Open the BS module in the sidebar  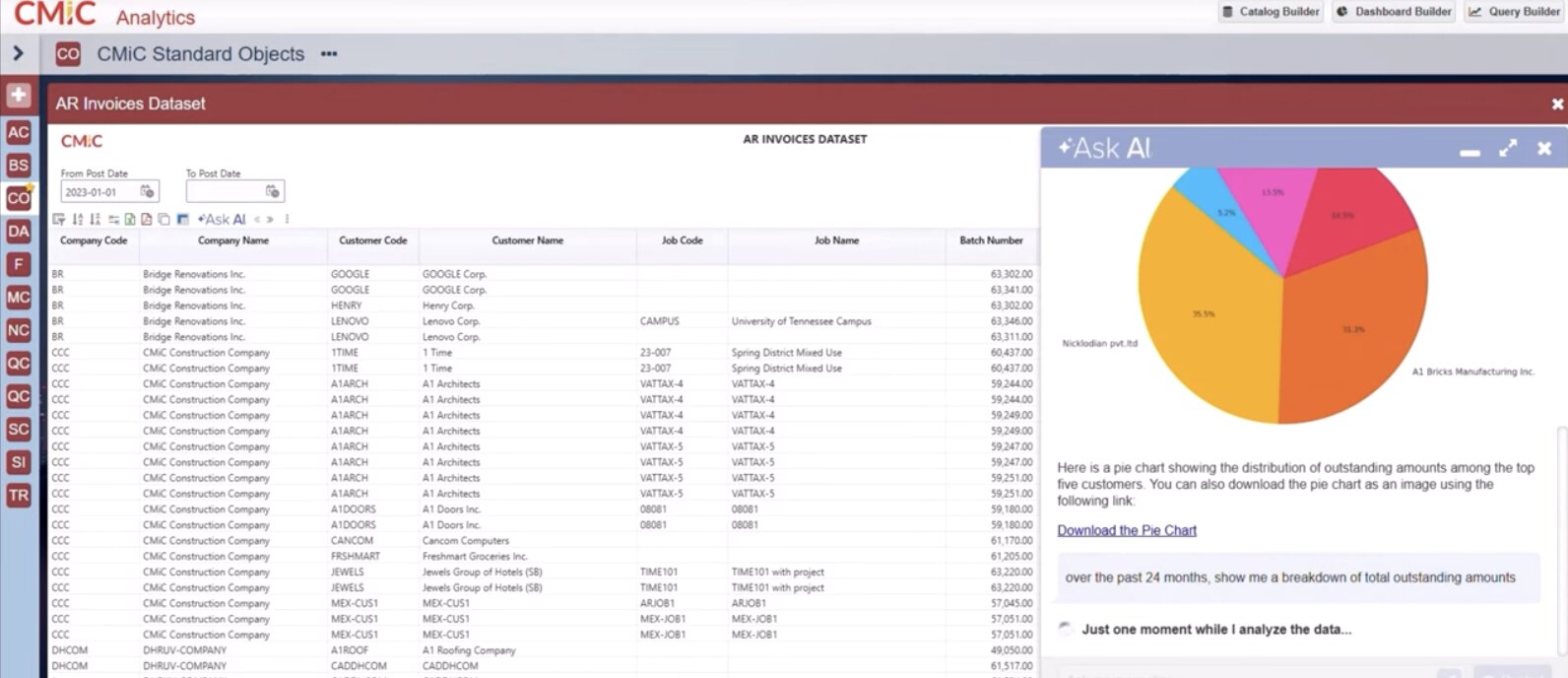coord(19,166)
